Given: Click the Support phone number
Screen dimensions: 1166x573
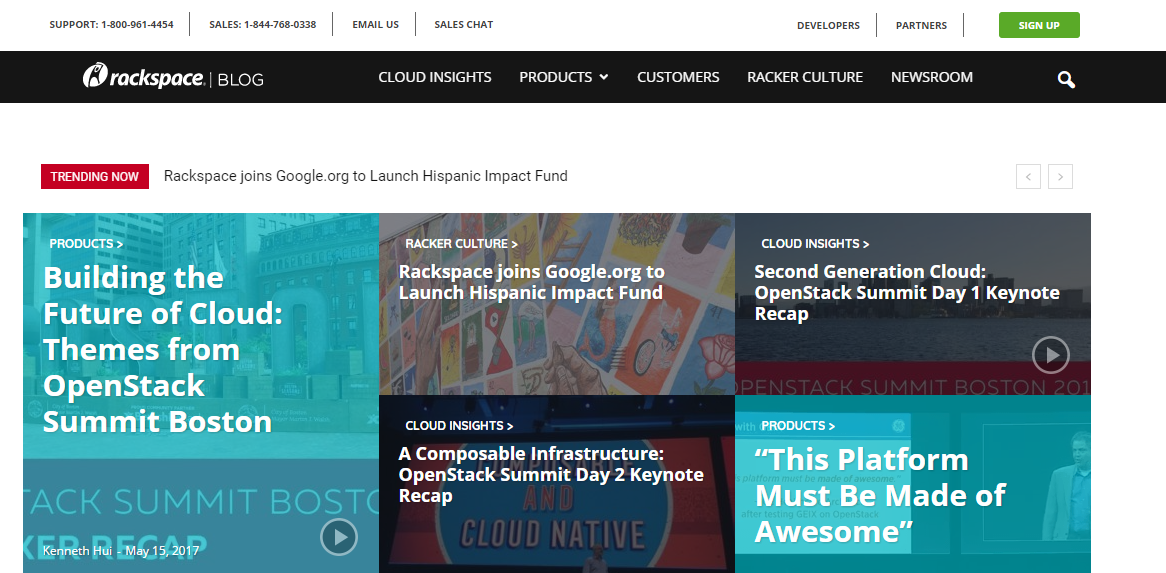Looking at the screenshot, I should tap(112, 25).
